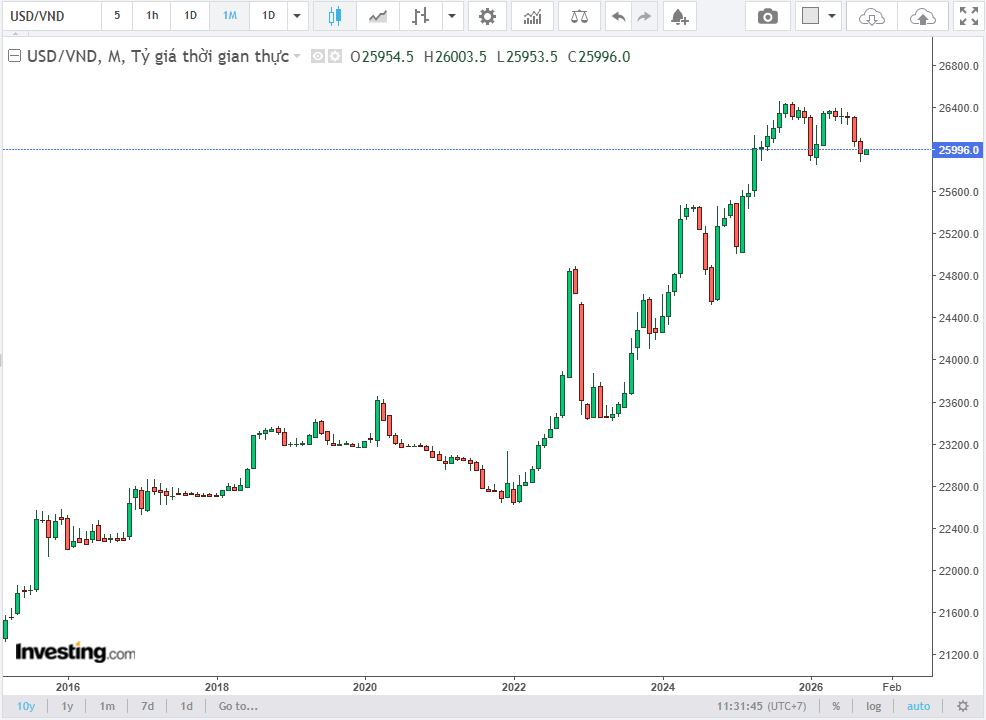Click the USD/VND symbol search field
Screen dimensions: 986x720
coord(52,16)
